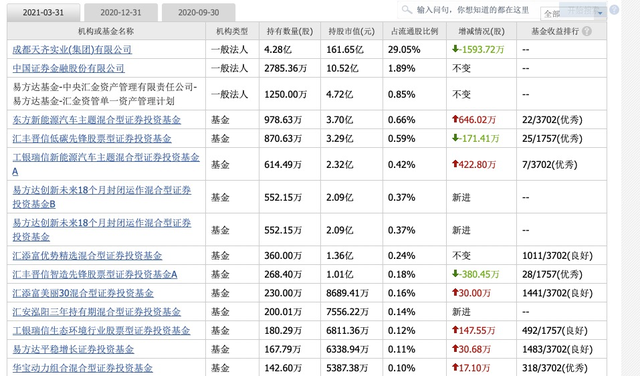This screenshot has width=640, height=376.
Task: Open 工银瑞信生态环境行业股票型证券投资基金 link
Action: (x=101, y=331)
